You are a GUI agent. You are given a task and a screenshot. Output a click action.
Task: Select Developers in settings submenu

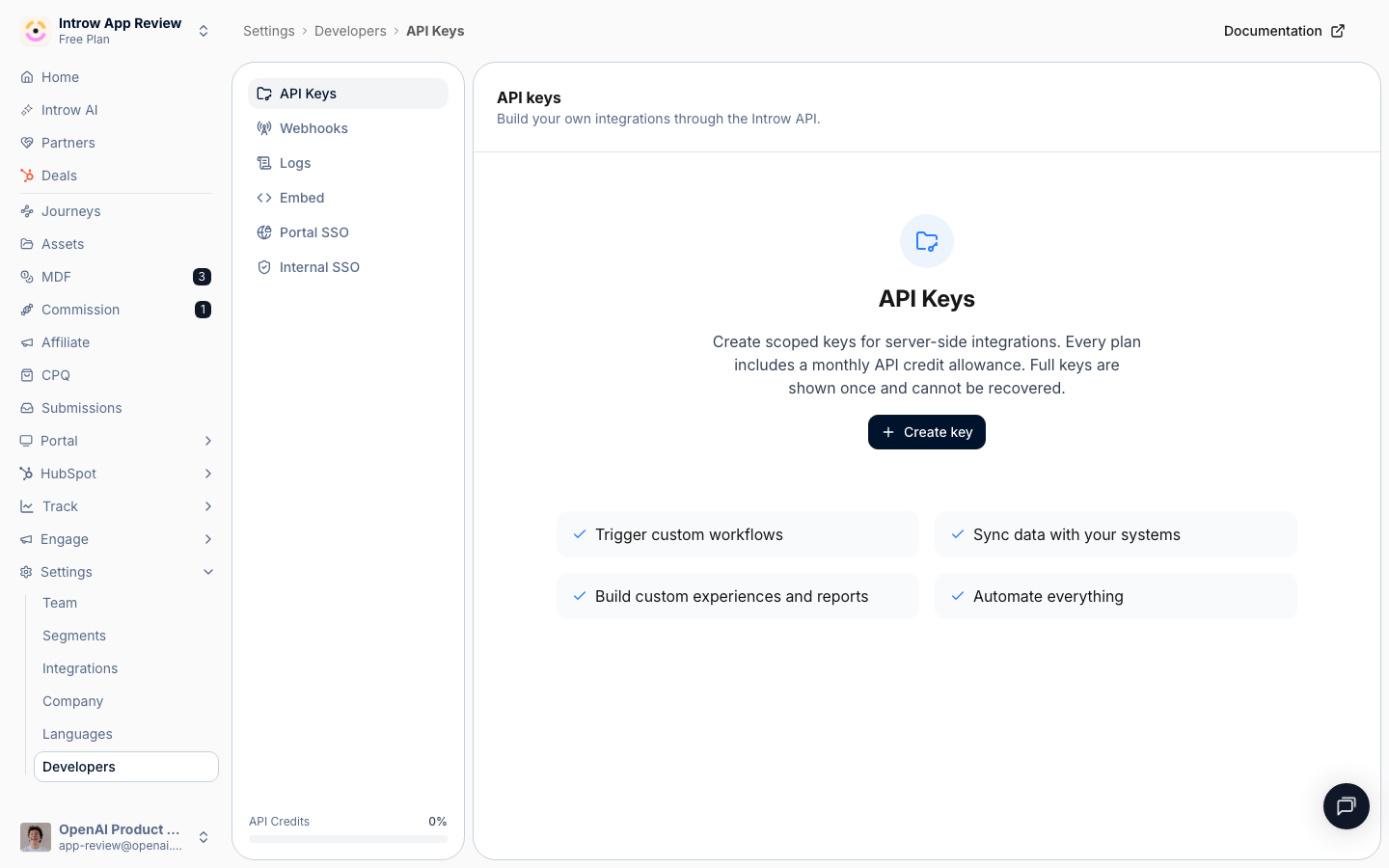(126, 767)
